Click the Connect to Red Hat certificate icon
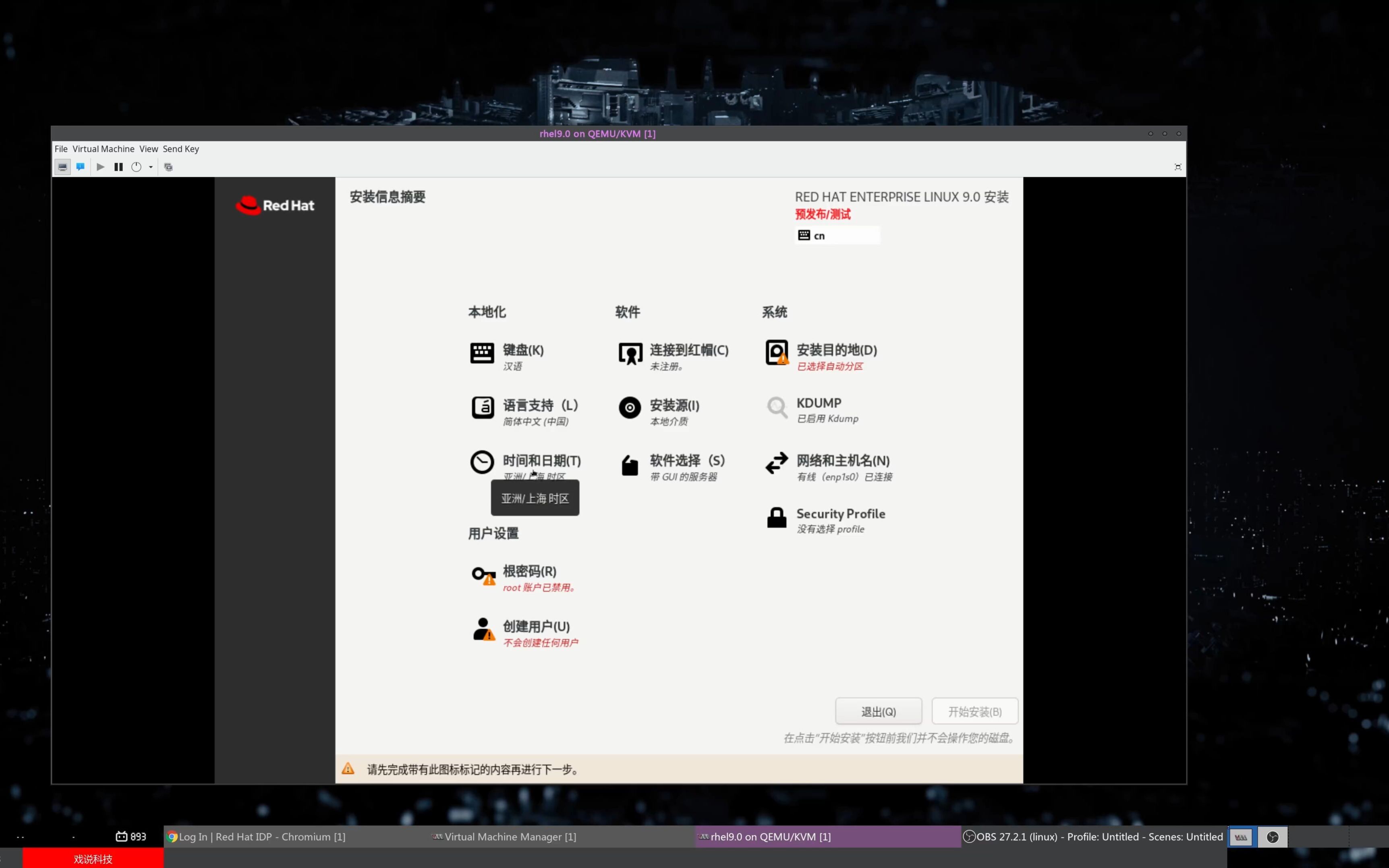This screenshot has height=868, width=1389. [x=630, y=354]
